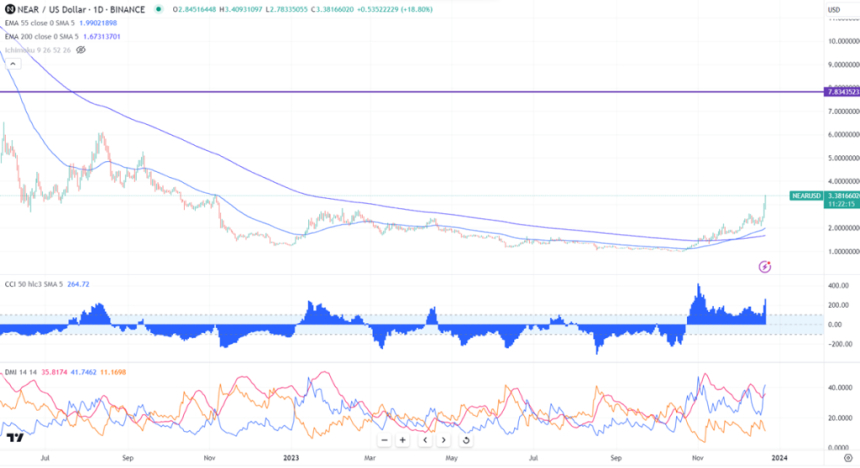
Task: Click the purple lightning bolt event icon
Action: coord(765,266)
